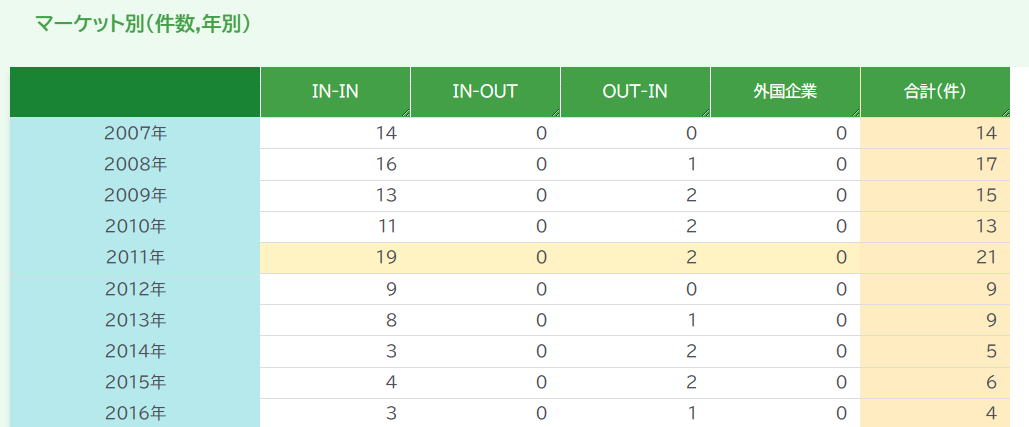
Task: Select the 2007年 row label
Action: pos(135,133)
